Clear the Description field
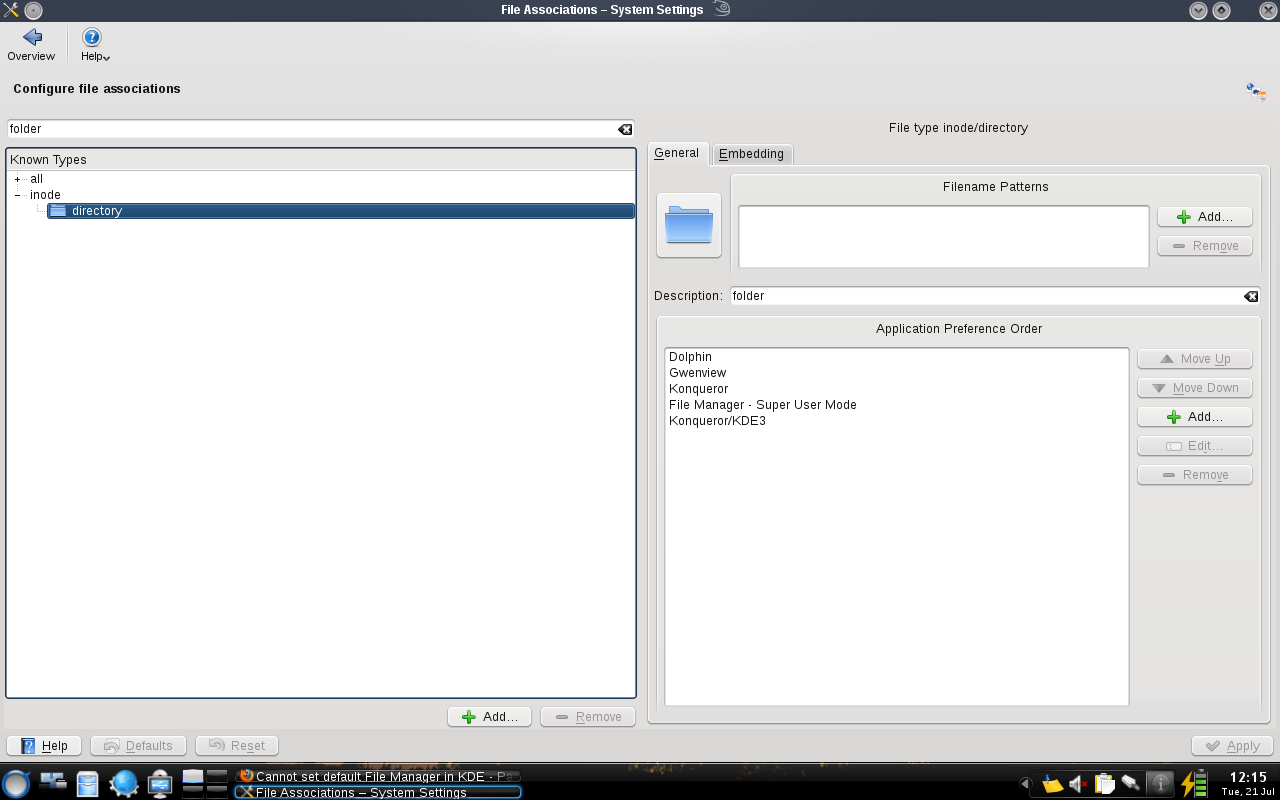 coord(1251,296)
